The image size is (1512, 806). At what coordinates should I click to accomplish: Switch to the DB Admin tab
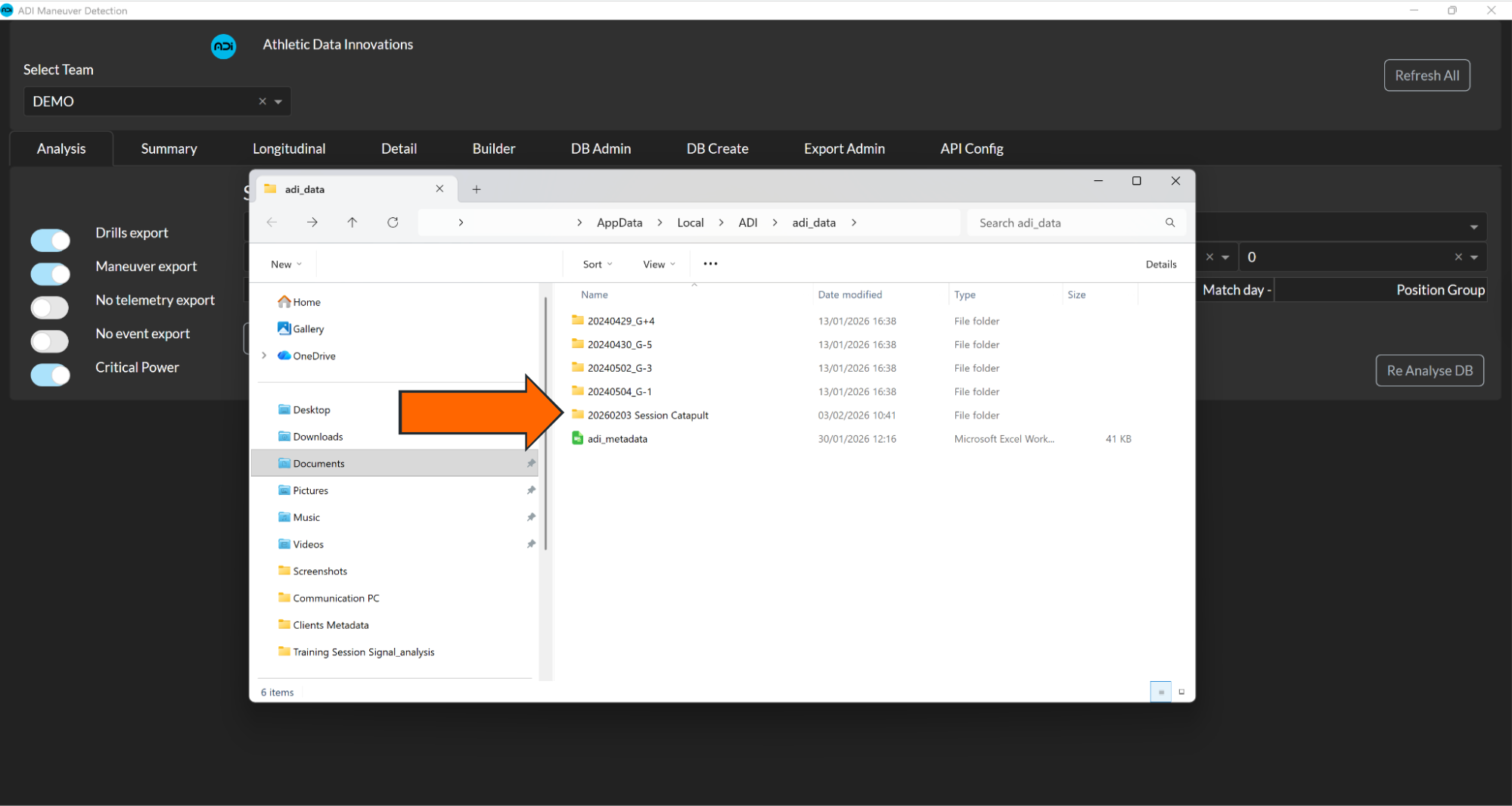pos(601,148)
